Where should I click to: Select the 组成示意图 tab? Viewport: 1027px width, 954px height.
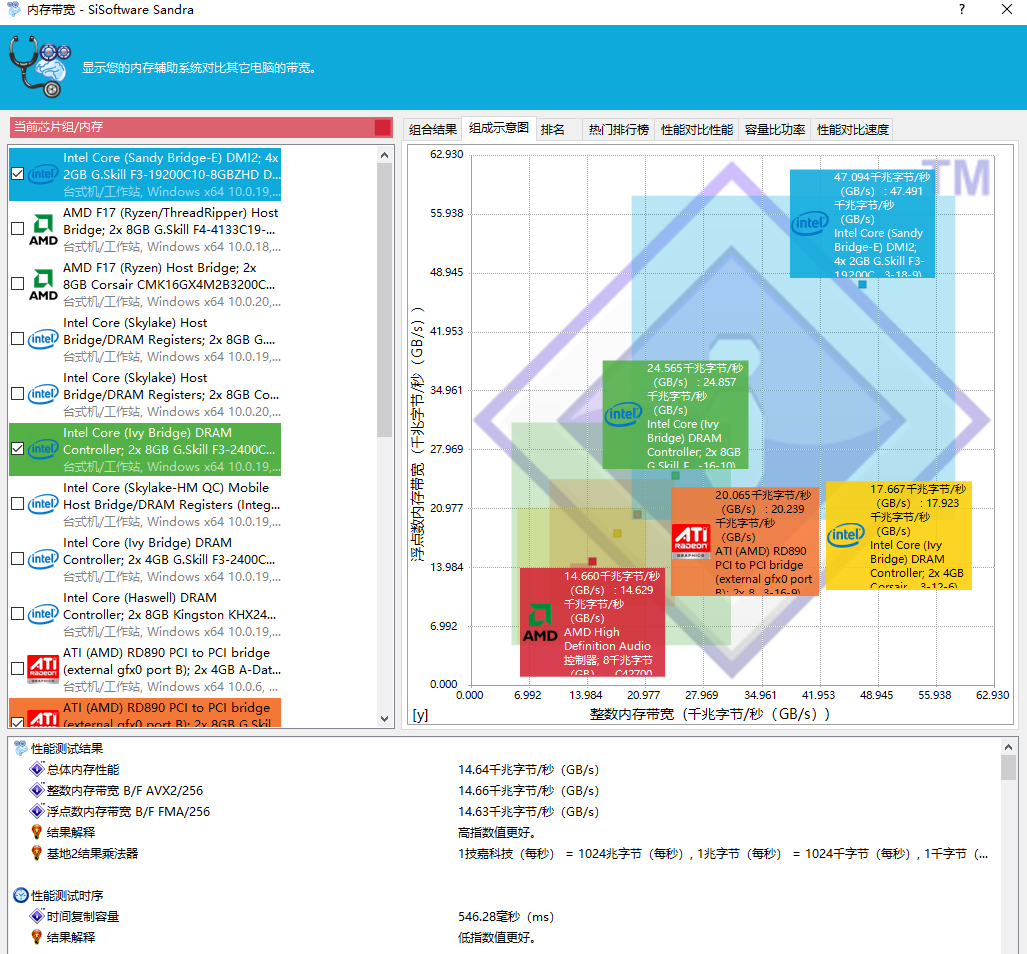499,128
